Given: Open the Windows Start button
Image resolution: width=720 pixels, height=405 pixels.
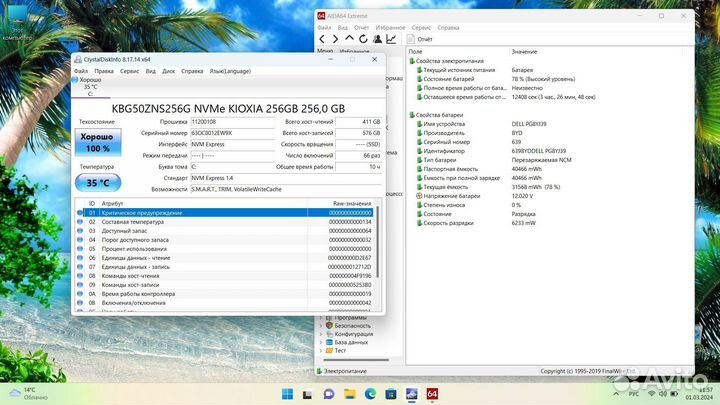Looking at the screenshot, I should 287,394.
